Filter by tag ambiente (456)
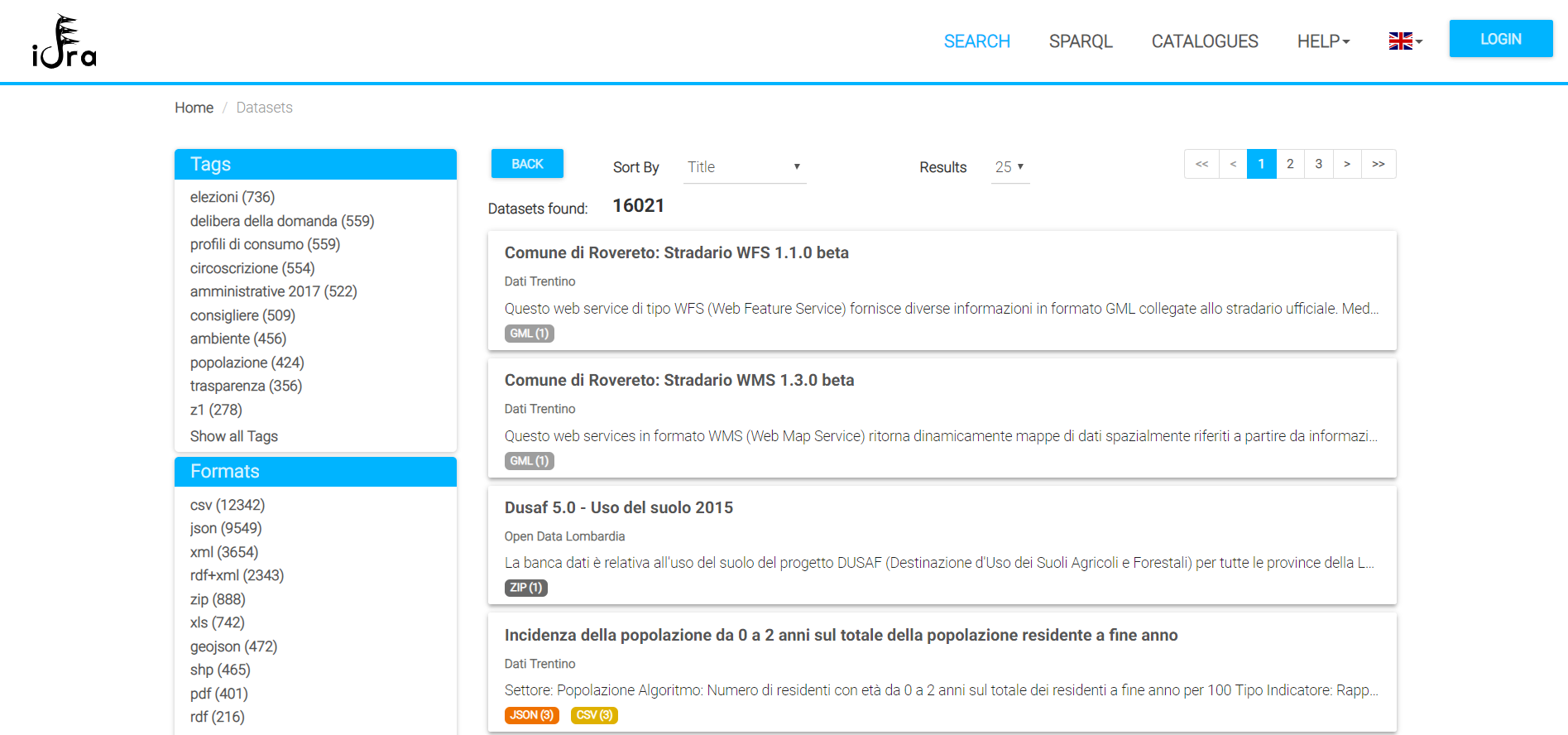The width and height of the screenshot is (1568, 735). (238, 339)
